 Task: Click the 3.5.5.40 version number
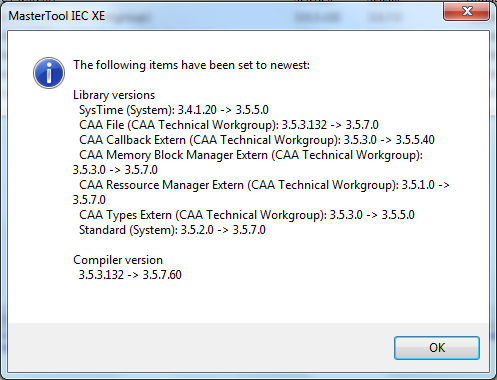click(x=415, y=140)
